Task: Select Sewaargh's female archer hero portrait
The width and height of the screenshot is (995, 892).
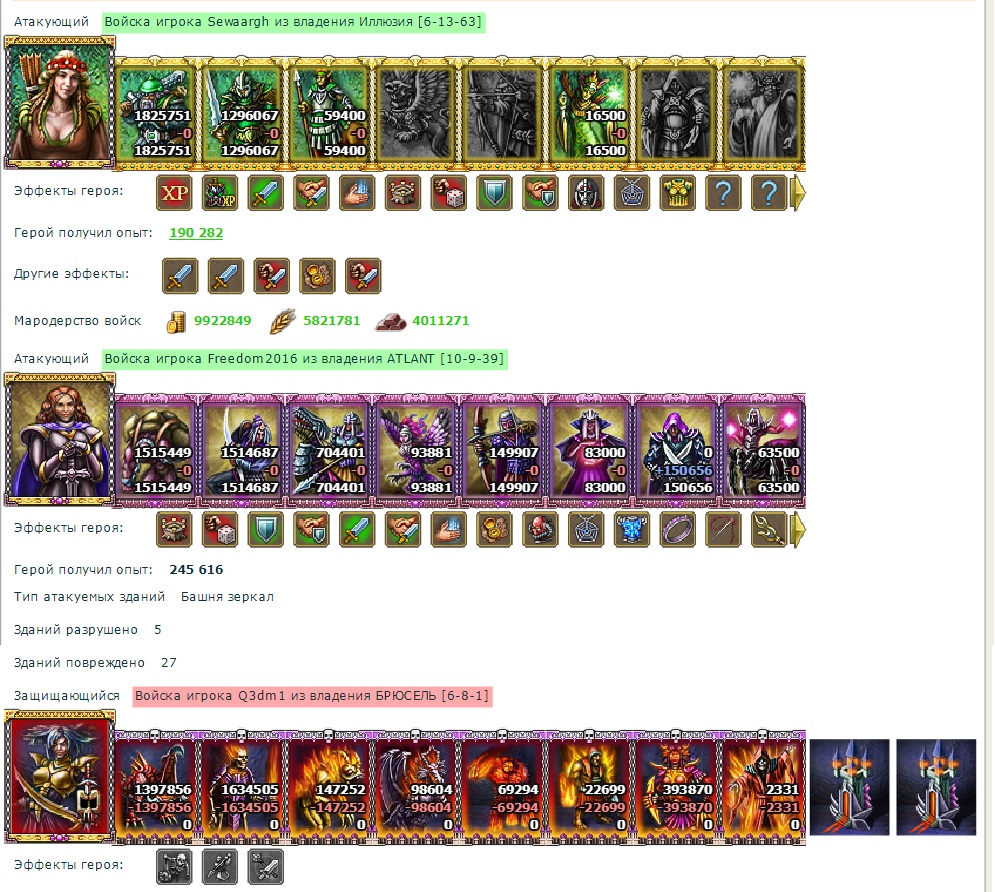Action: 60,103
